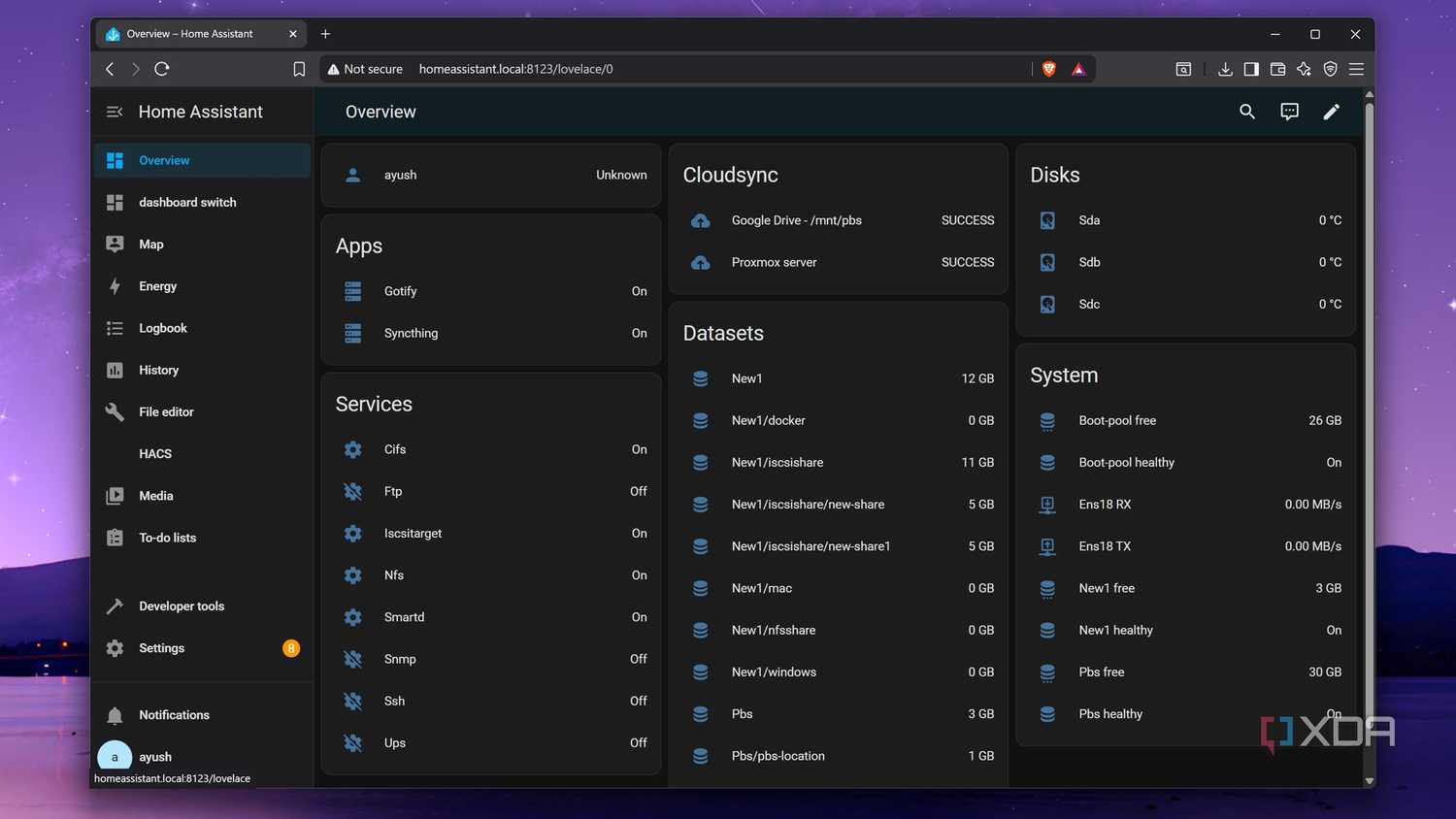Open the Assist chat icon

(1289, 112)
